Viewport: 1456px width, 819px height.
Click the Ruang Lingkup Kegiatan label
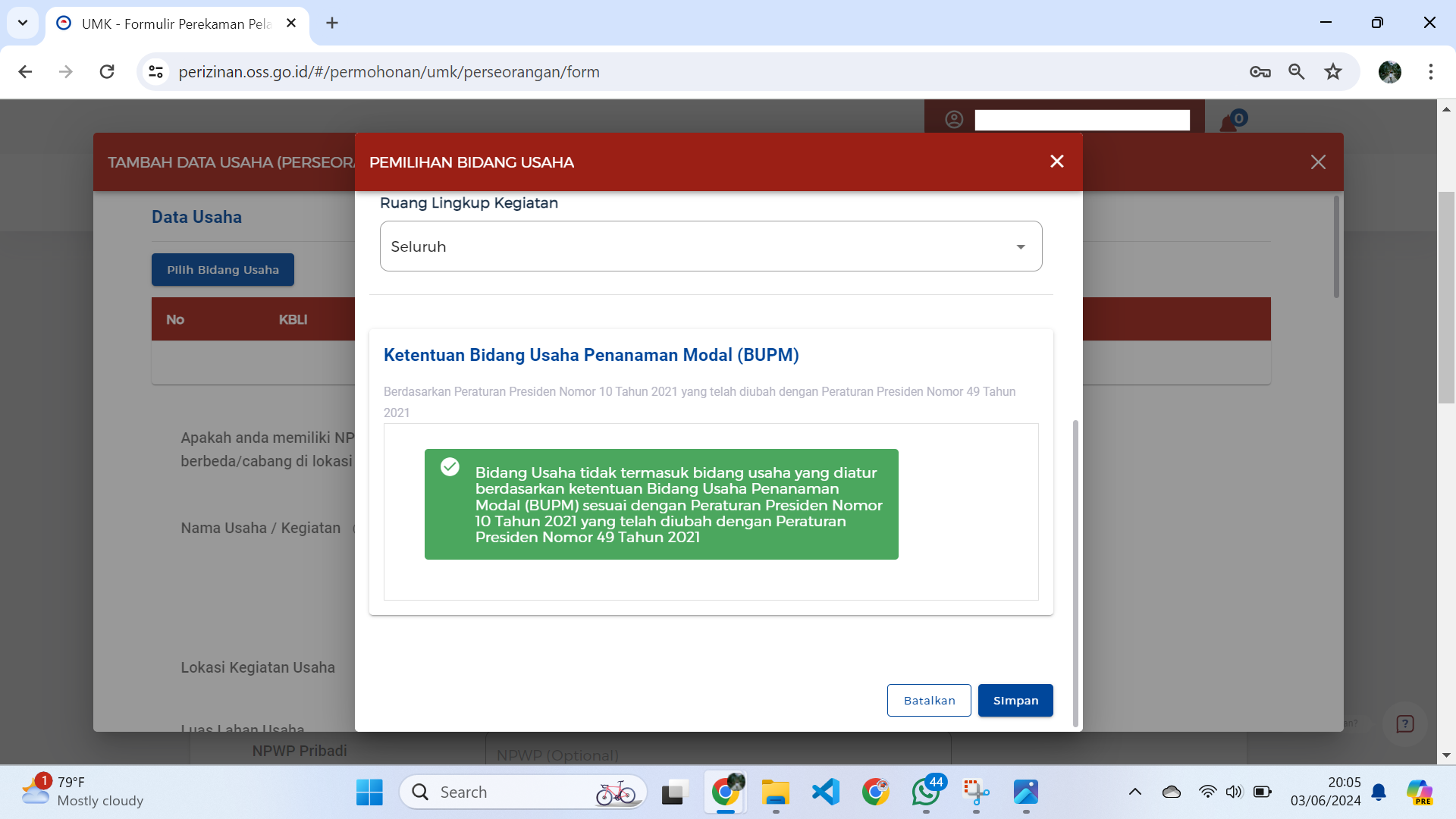469,203
